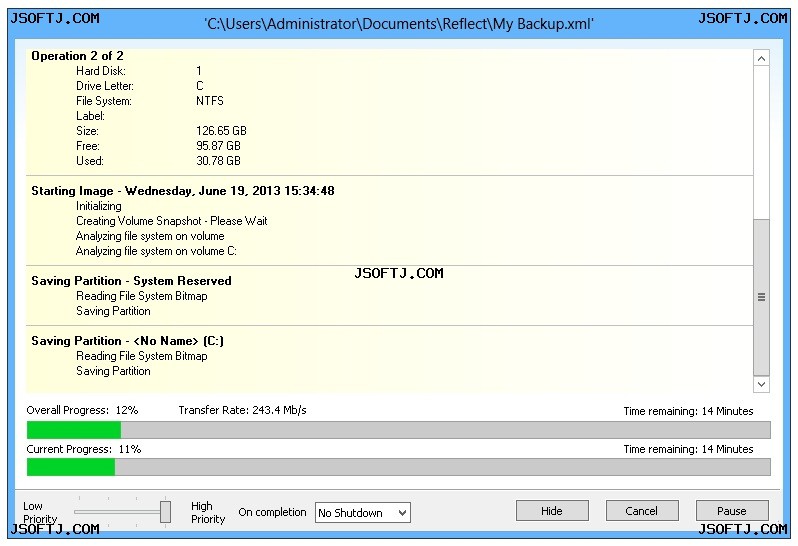Click the 'High Priority' label

click(208, 512)
